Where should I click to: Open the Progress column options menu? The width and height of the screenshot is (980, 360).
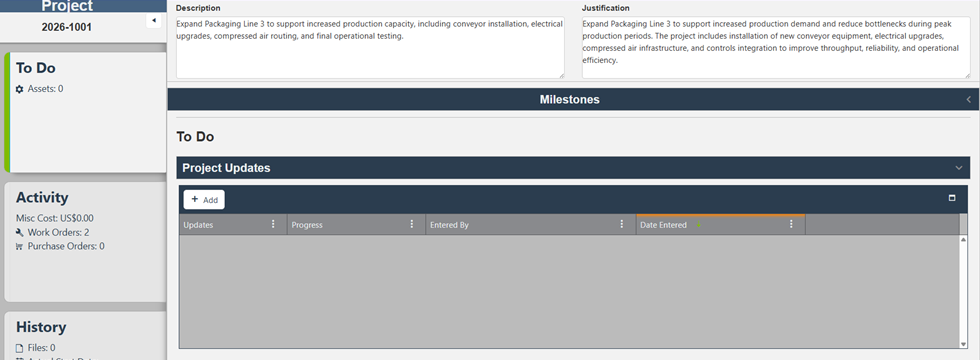(x=412, y=224)
